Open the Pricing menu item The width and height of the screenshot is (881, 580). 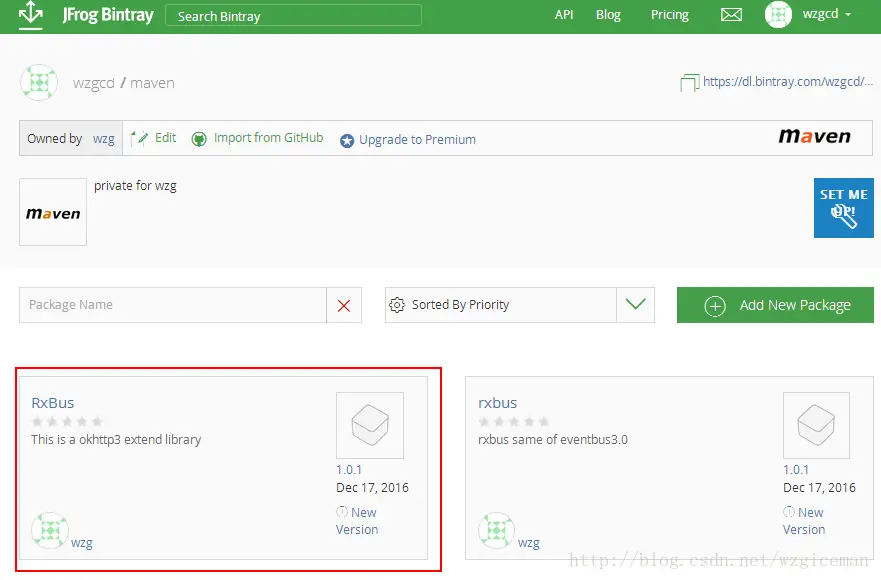(x=669, y=15)
